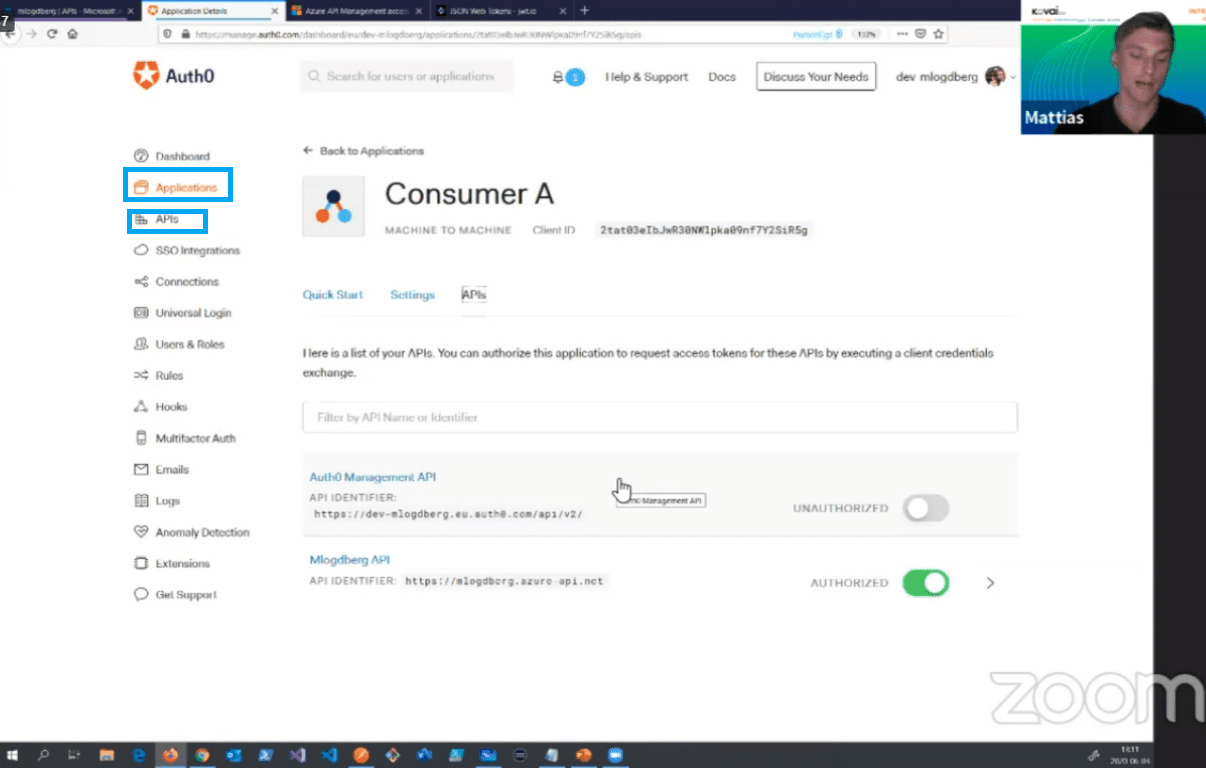Open the Windows Start menu
The image size is (1206, 768).
coord(13,755)
